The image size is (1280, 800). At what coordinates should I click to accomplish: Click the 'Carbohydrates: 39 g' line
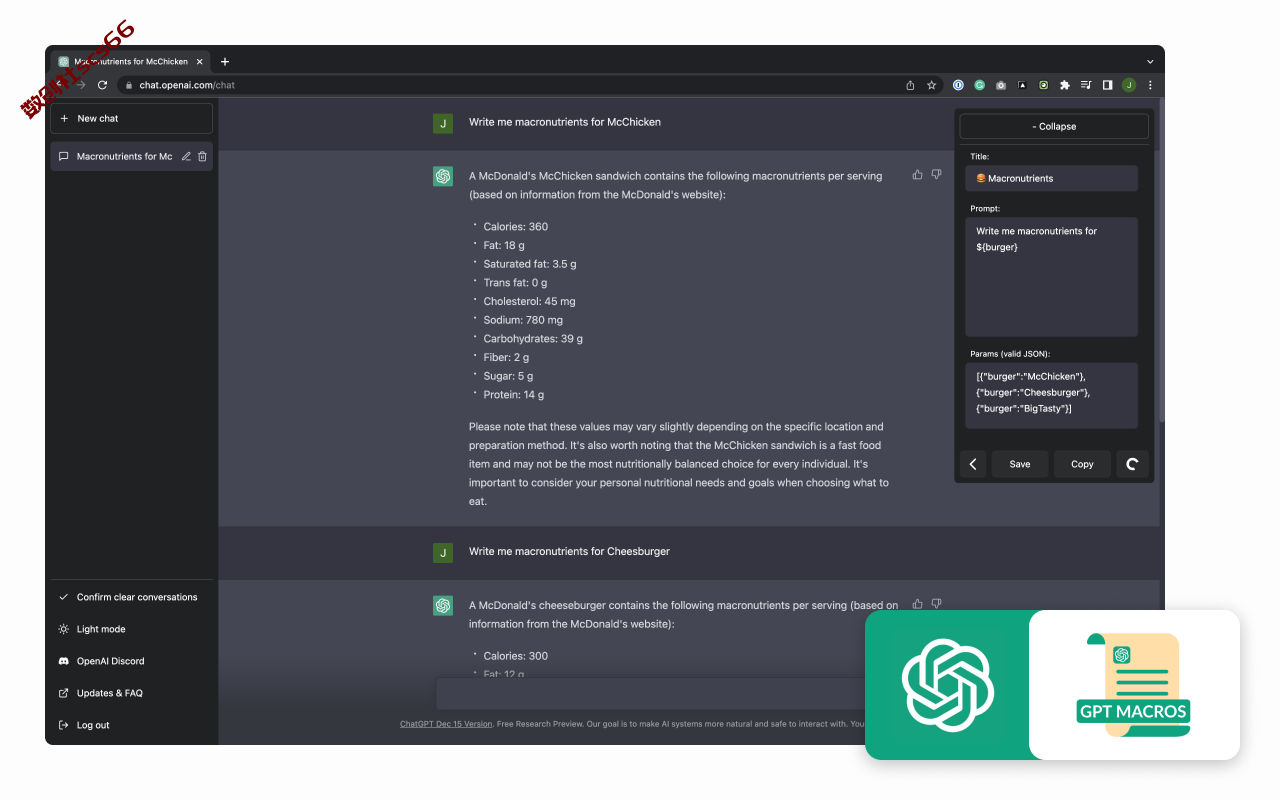click(x=533, y=339)
